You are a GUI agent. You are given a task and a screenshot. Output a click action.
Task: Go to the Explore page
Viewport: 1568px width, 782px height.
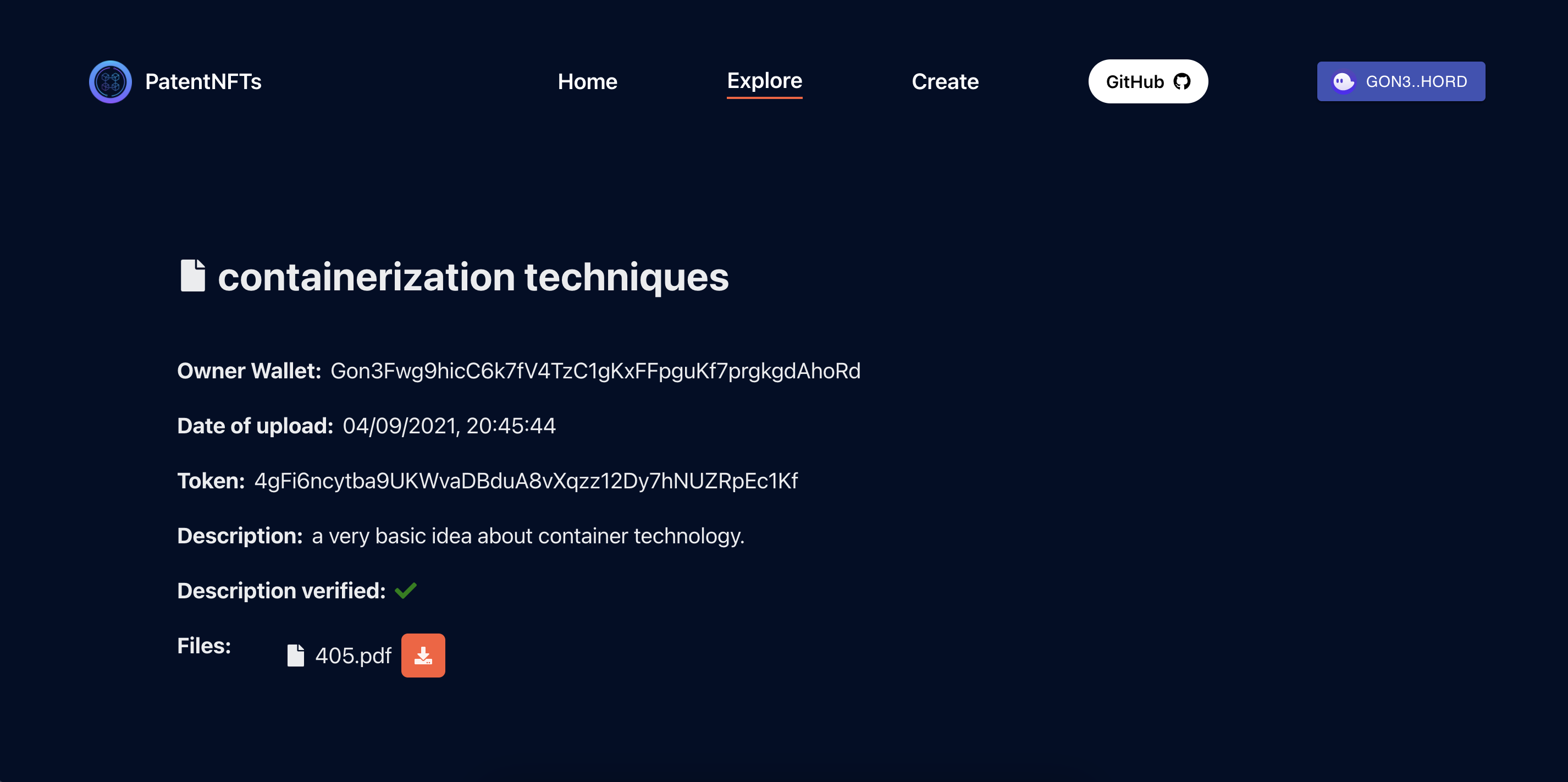tap(764, 81)
